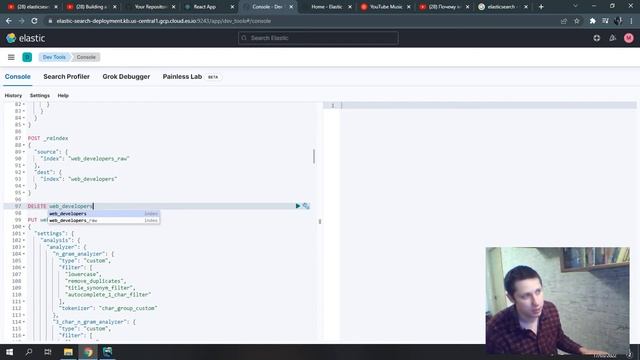Close the YouTube Music browser tab
This screenshot has width=640, height=360.
tap(409, 7)
